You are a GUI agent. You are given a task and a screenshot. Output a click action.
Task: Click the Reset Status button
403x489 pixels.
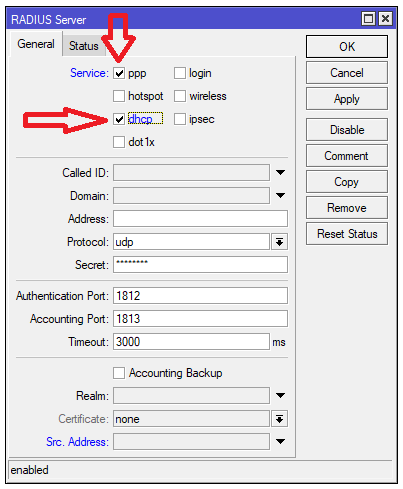(347, 234)
